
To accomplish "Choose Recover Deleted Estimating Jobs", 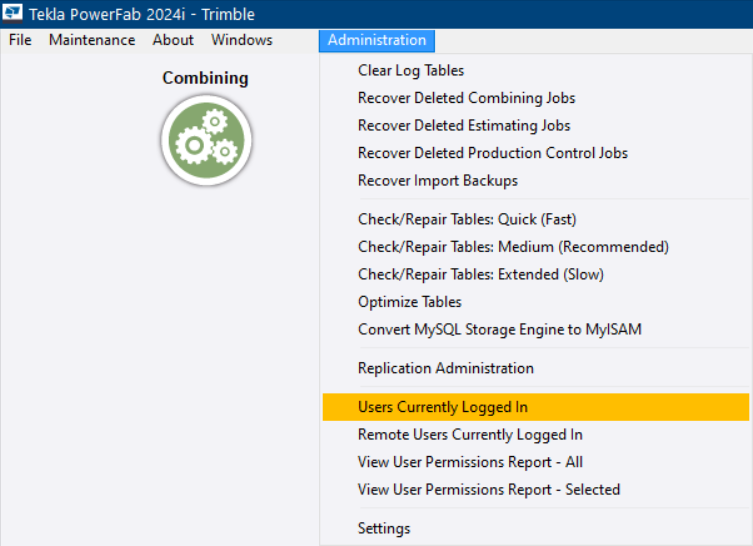I will [x=464, y=125].
